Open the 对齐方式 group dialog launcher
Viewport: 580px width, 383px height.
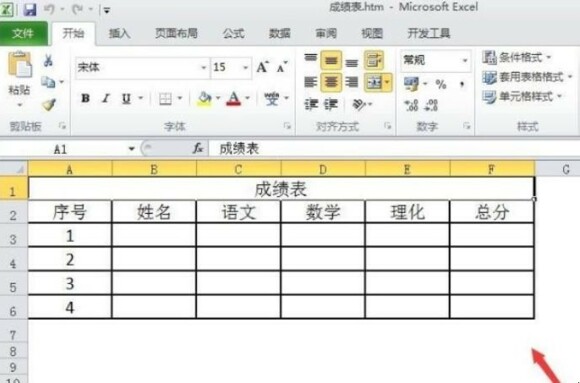click(387, 126)
